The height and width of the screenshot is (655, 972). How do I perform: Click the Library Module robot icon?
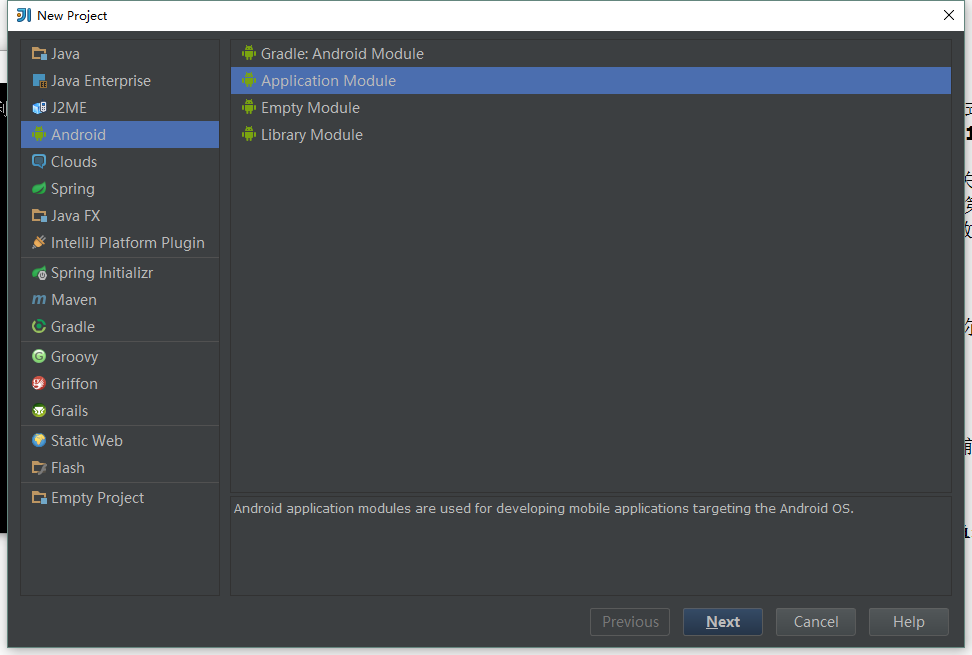click(x=249, y=134)
